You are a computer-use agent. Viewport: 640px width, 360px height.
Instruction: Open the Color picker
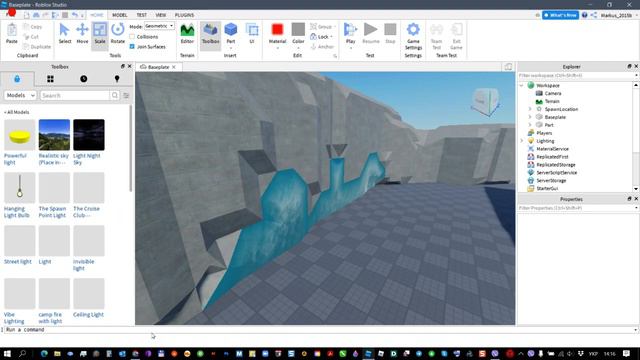(298, 35)
